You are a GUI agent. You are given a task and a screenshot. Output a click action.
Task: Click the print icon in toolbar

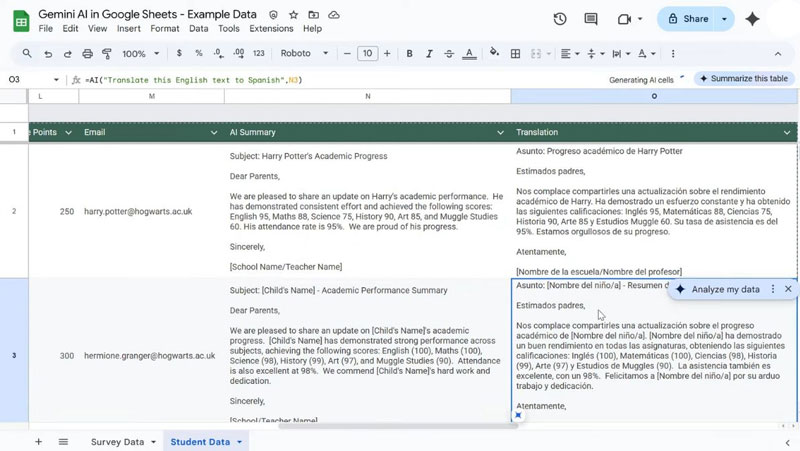88,54
